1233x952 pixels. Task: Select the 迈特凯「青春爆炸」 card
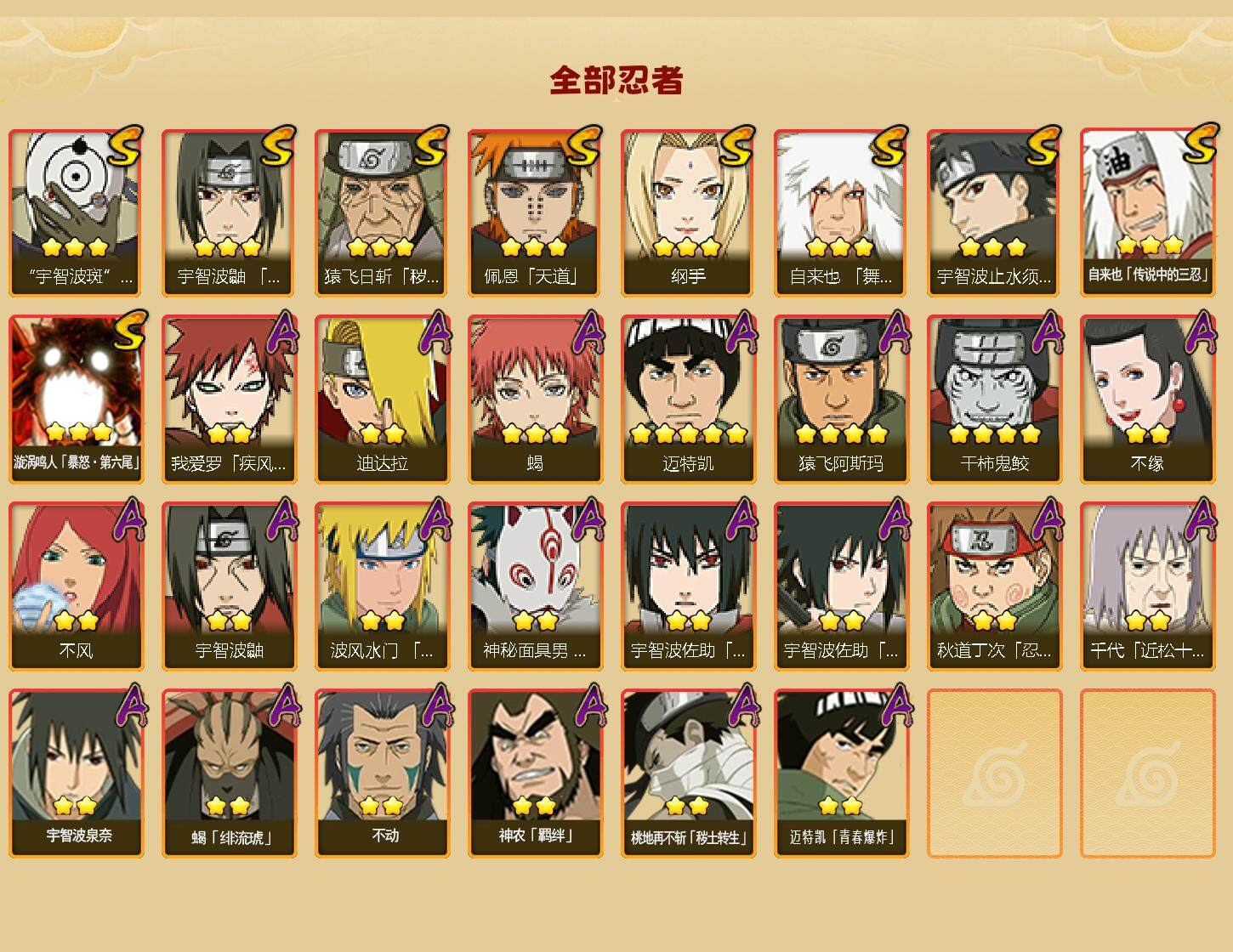pos(841,773)
